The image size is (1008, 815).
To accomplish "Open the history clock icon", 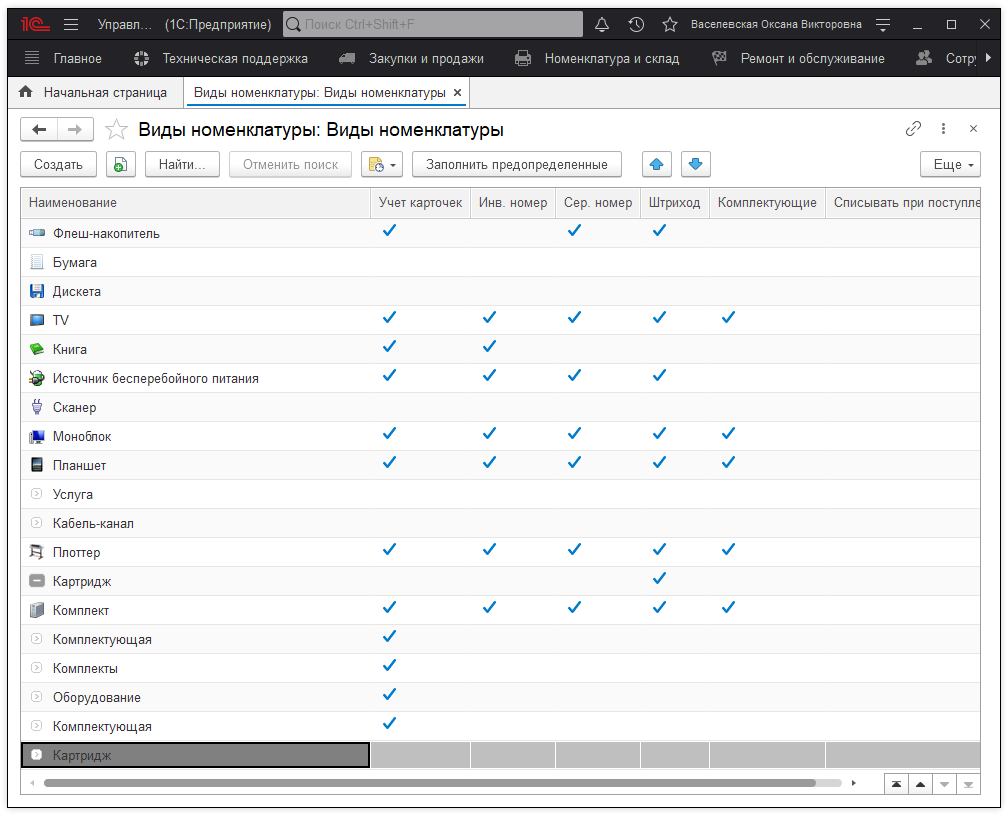I will coord(636,24).
